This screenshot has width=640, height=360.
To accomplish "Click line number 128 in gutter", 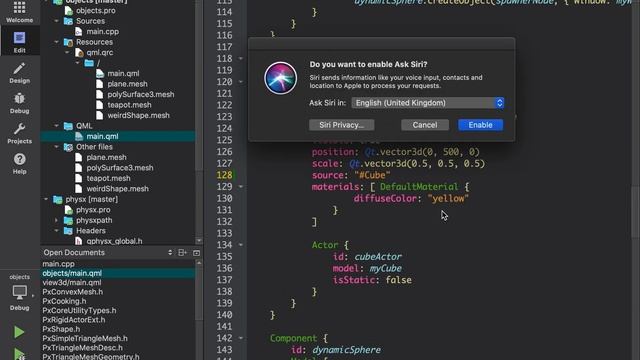I will point(224,175).
